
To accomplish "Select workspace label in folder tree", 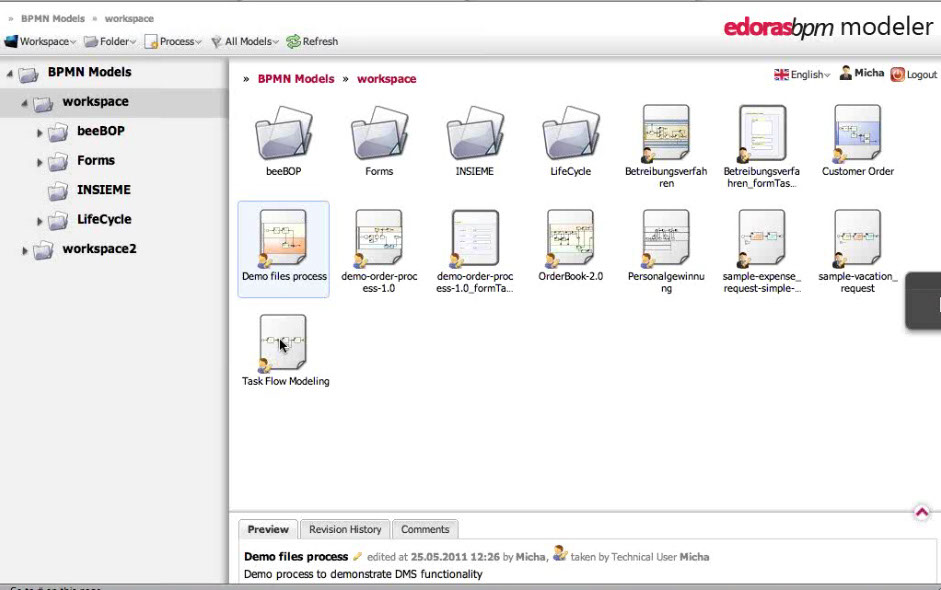I will pyautogui.click(x=95, y=101).
